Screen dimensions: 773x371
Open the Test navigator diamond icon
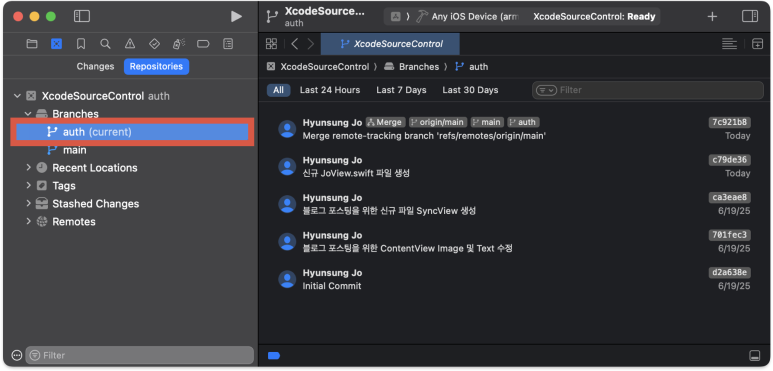[x=154, y=44]
